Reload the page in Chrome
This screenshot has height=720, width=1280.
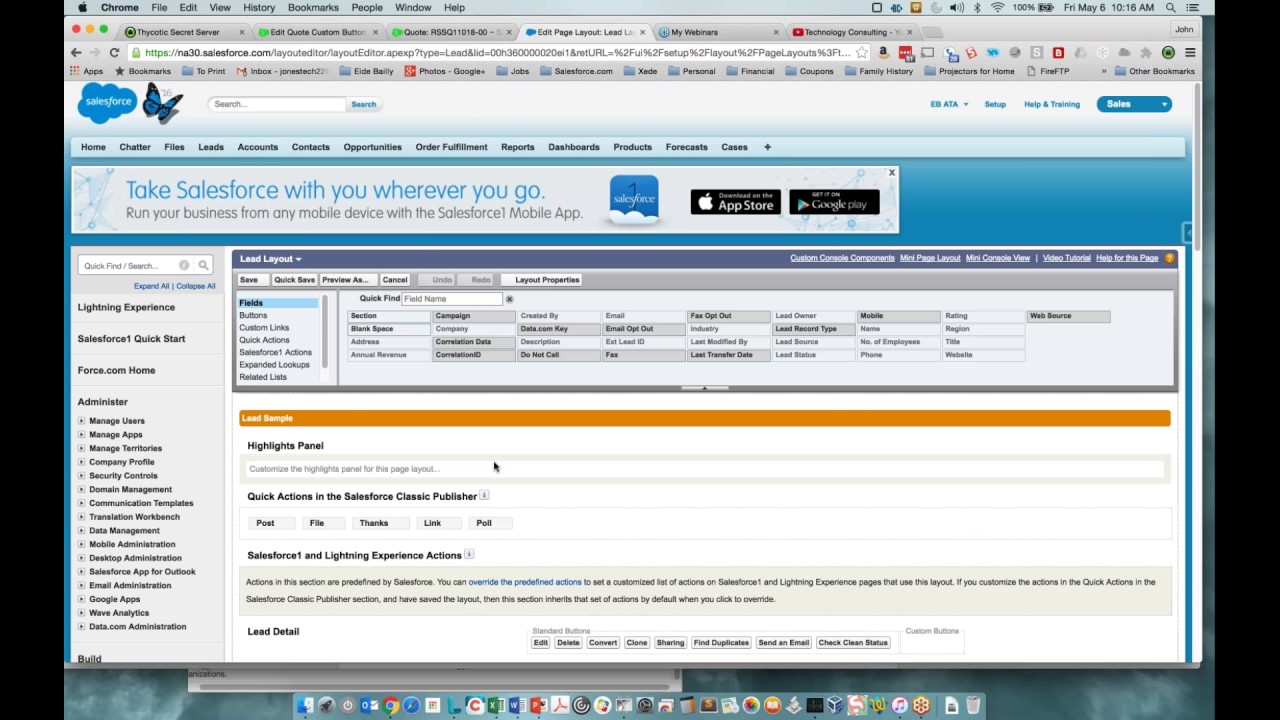pyautogui.click(x=114, y=52)
